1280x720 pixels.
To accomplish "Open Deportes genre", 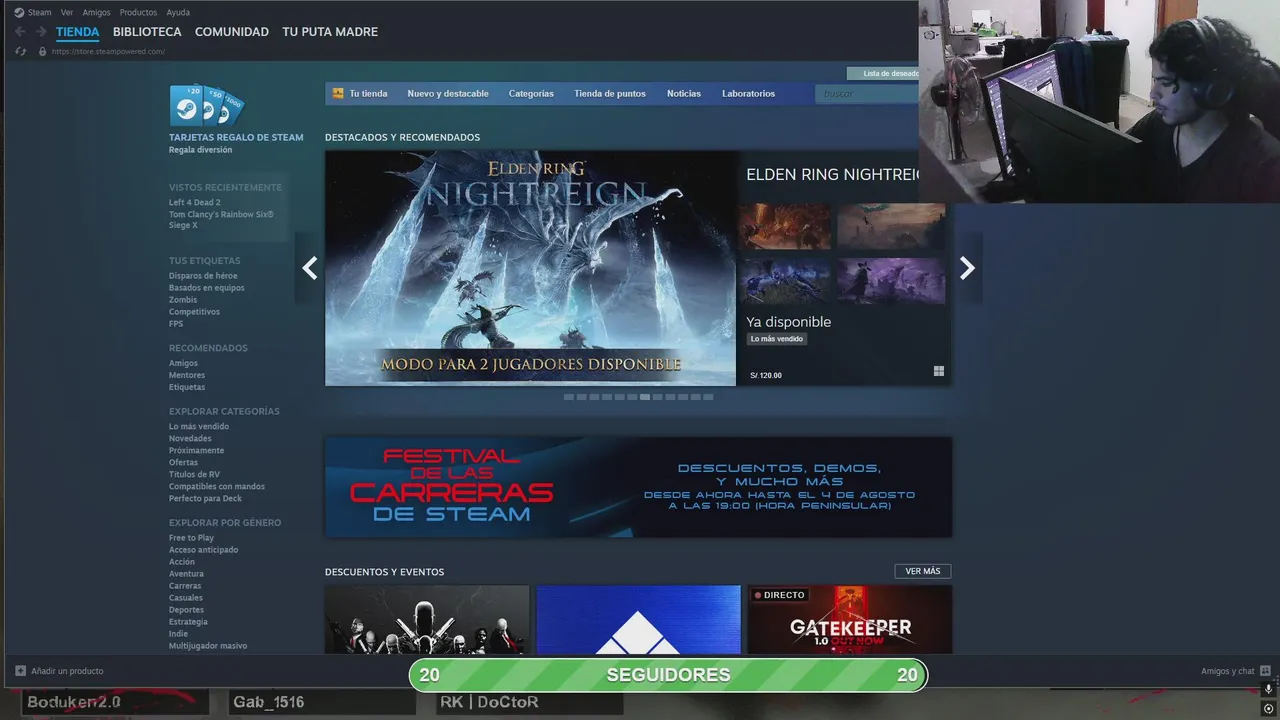I will [x=186, y=610].
